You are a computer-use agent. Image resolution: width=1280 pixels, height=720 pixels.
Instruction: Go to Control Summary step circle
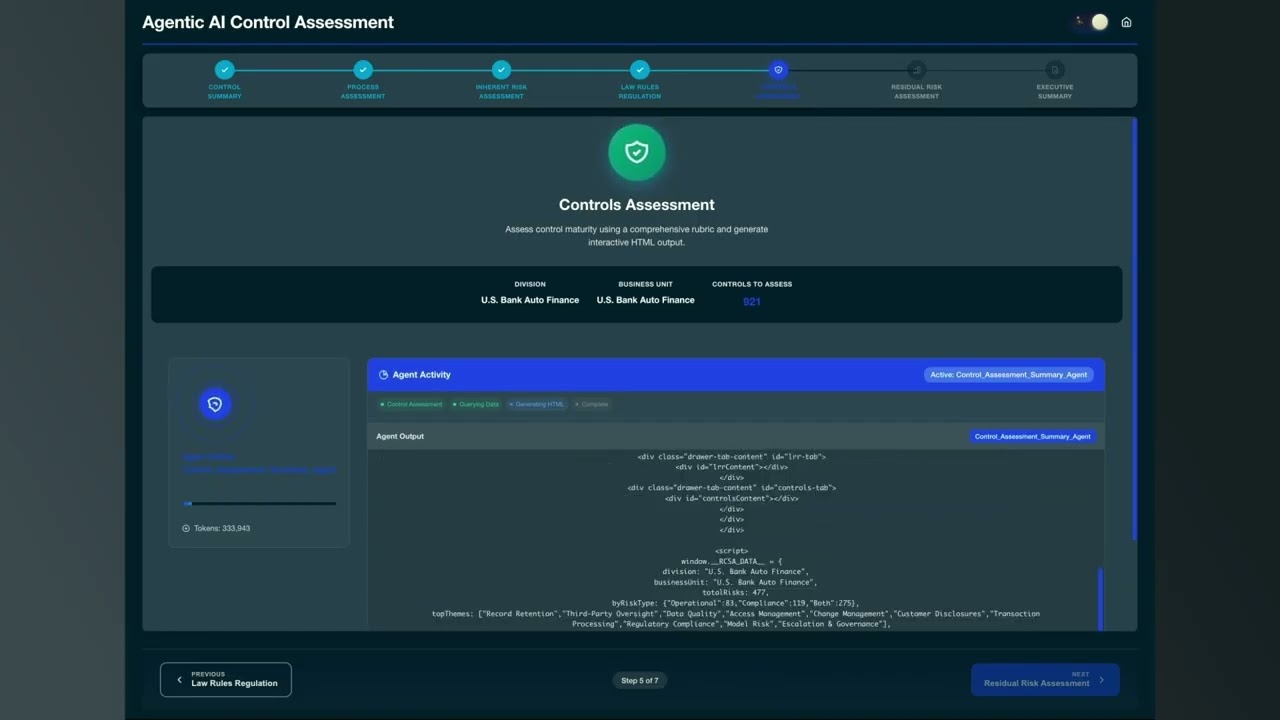point(225,70)
